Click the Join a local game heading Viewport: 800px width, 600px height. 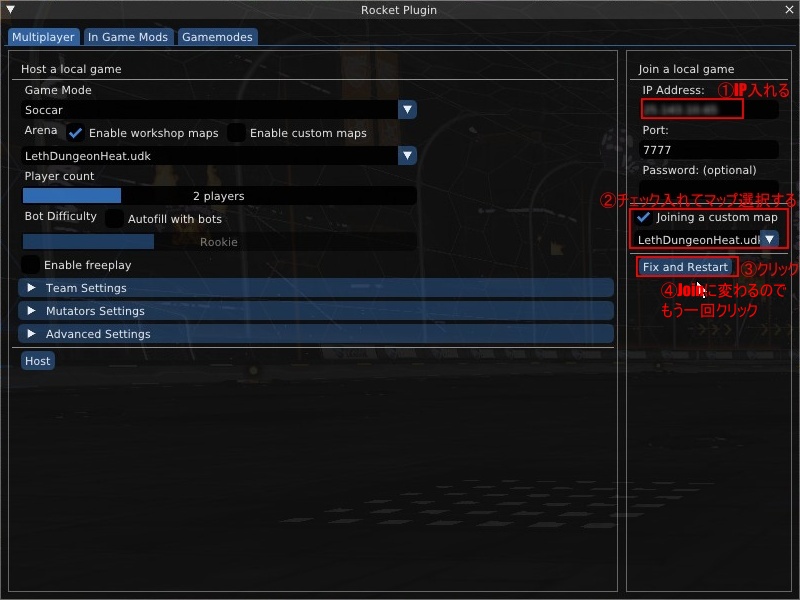tap(686, 69)
